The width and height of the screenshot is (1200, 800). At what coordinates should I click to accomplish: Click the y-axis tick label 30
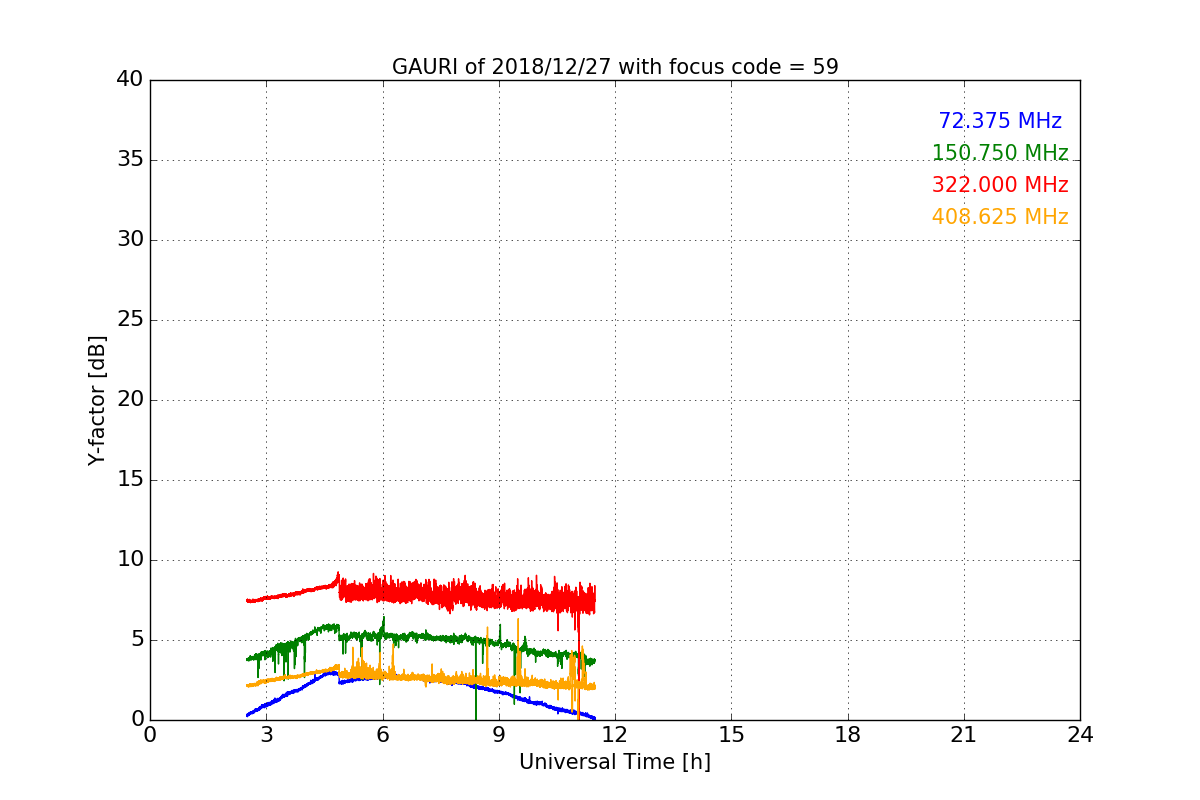pos(130,240)
